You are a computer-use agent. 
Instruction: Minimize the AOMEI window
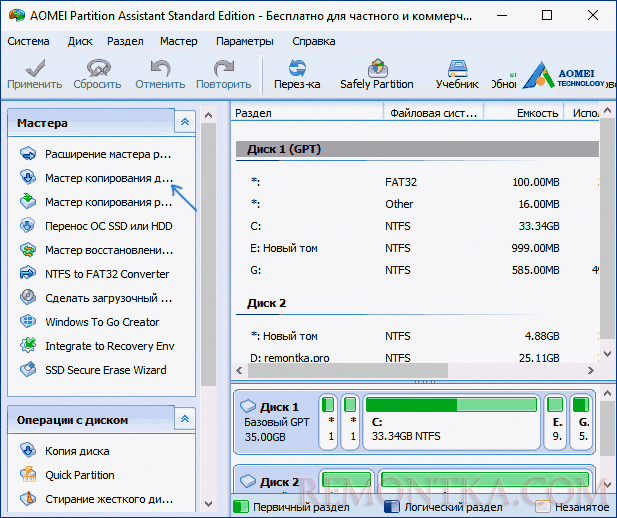(502, 15)
